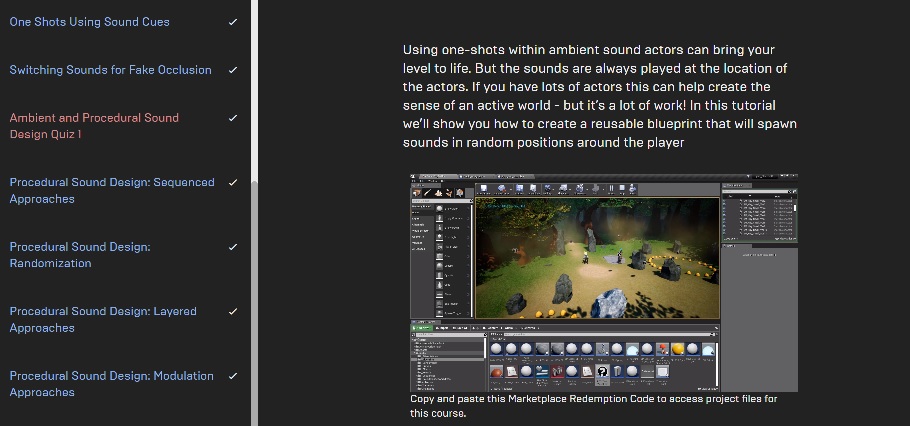The height and width of the screenshot is (426, 910).
Task: Open Procedural Sound Design: Modulation Approaches lesson
Action: [111, 384]
